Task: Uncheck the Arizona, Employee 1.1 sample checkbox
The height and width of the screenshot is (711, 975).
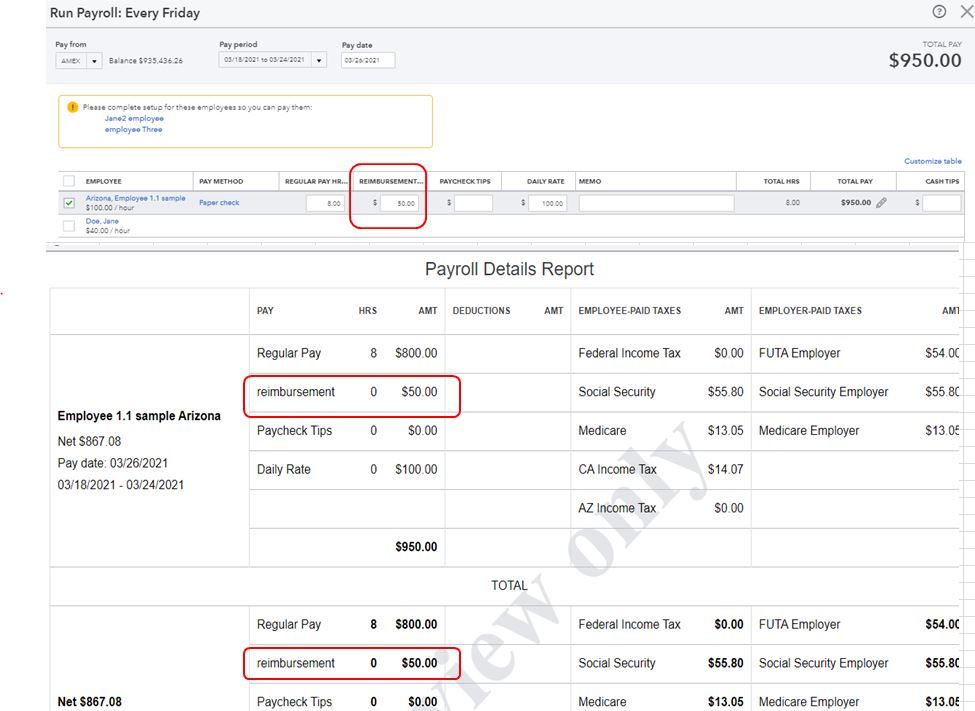Action: (69, 203)
